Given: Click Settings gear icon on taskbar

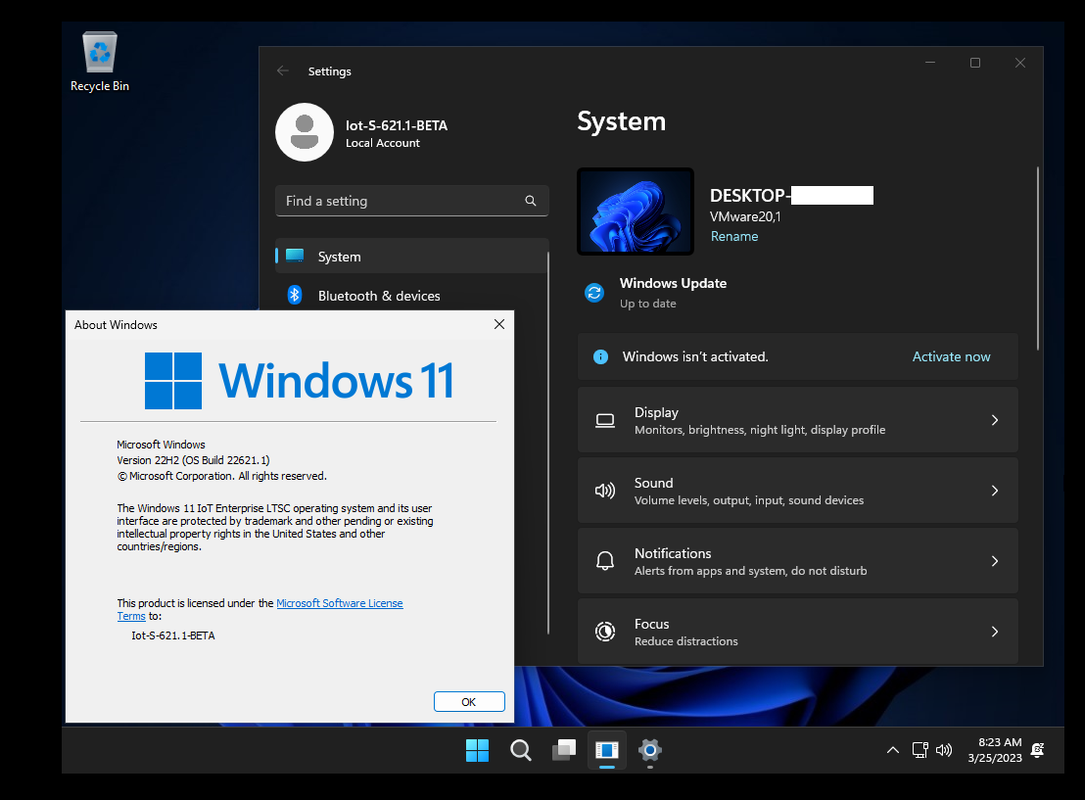Looking at the screenshot, I should coord(650,750).
